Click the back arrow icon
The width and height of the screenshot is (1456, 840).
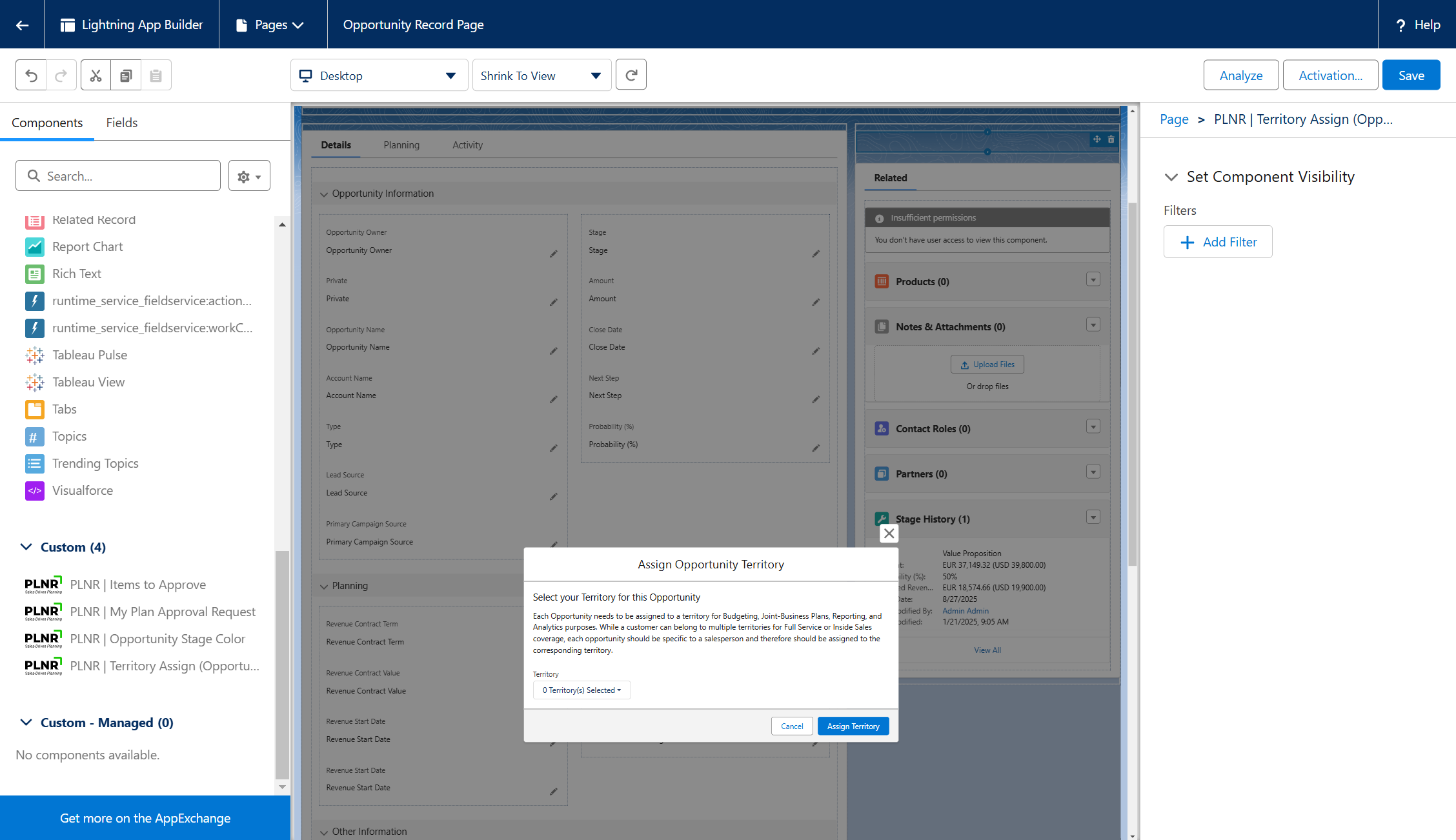click(22, 25)
